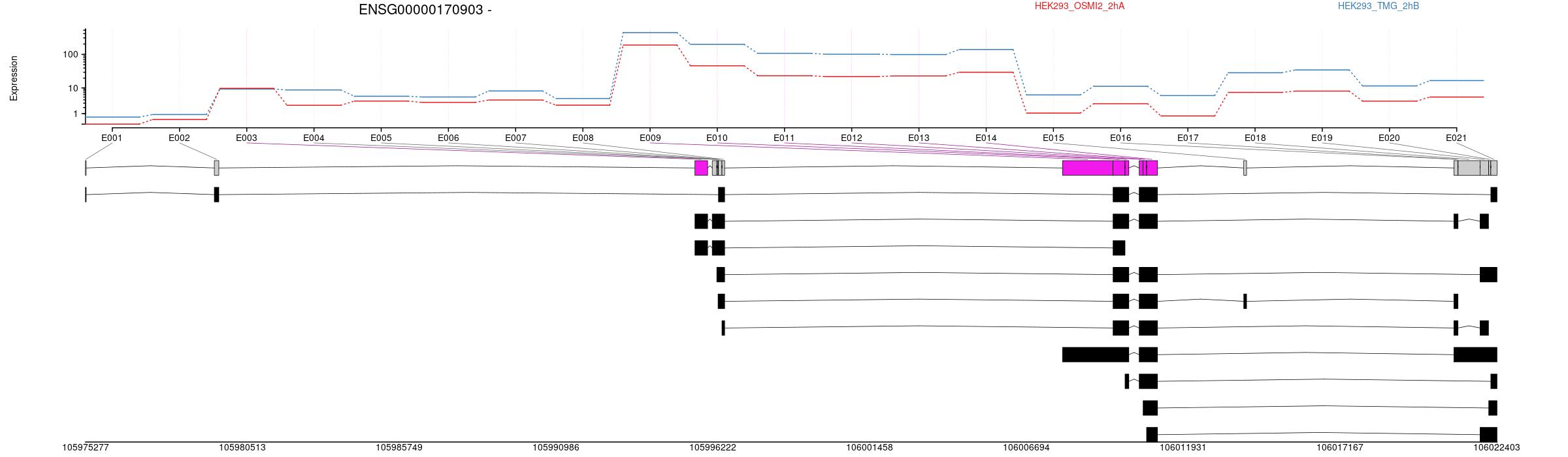Click the long black exon in seventh transcript
The image size is (1568, 457).
tap(1096, 355)
